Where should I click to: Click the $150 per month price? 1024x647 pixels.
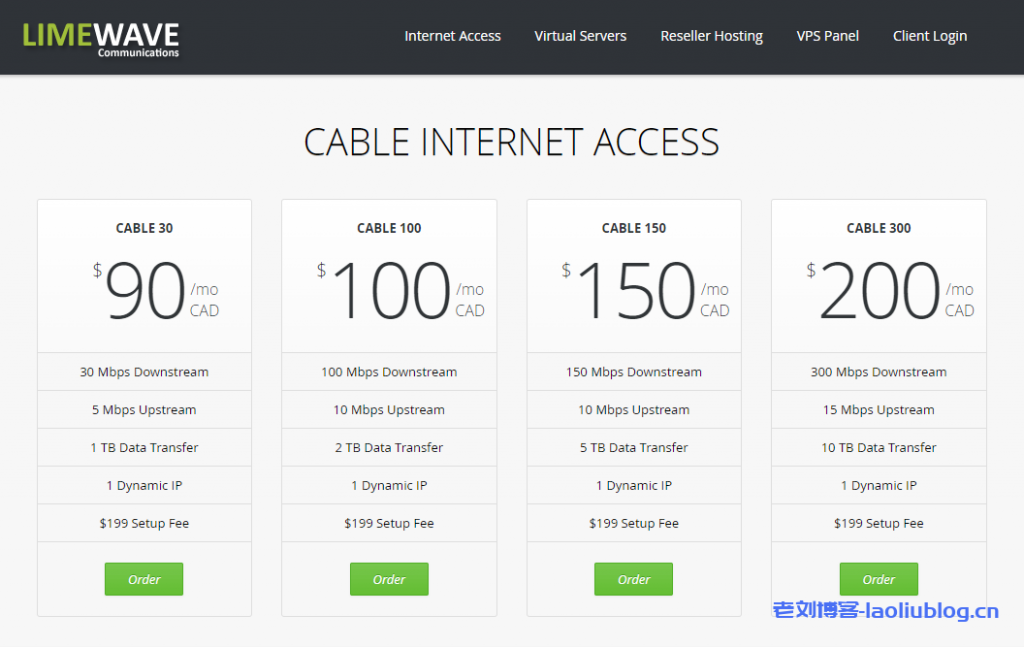point(635,291)
